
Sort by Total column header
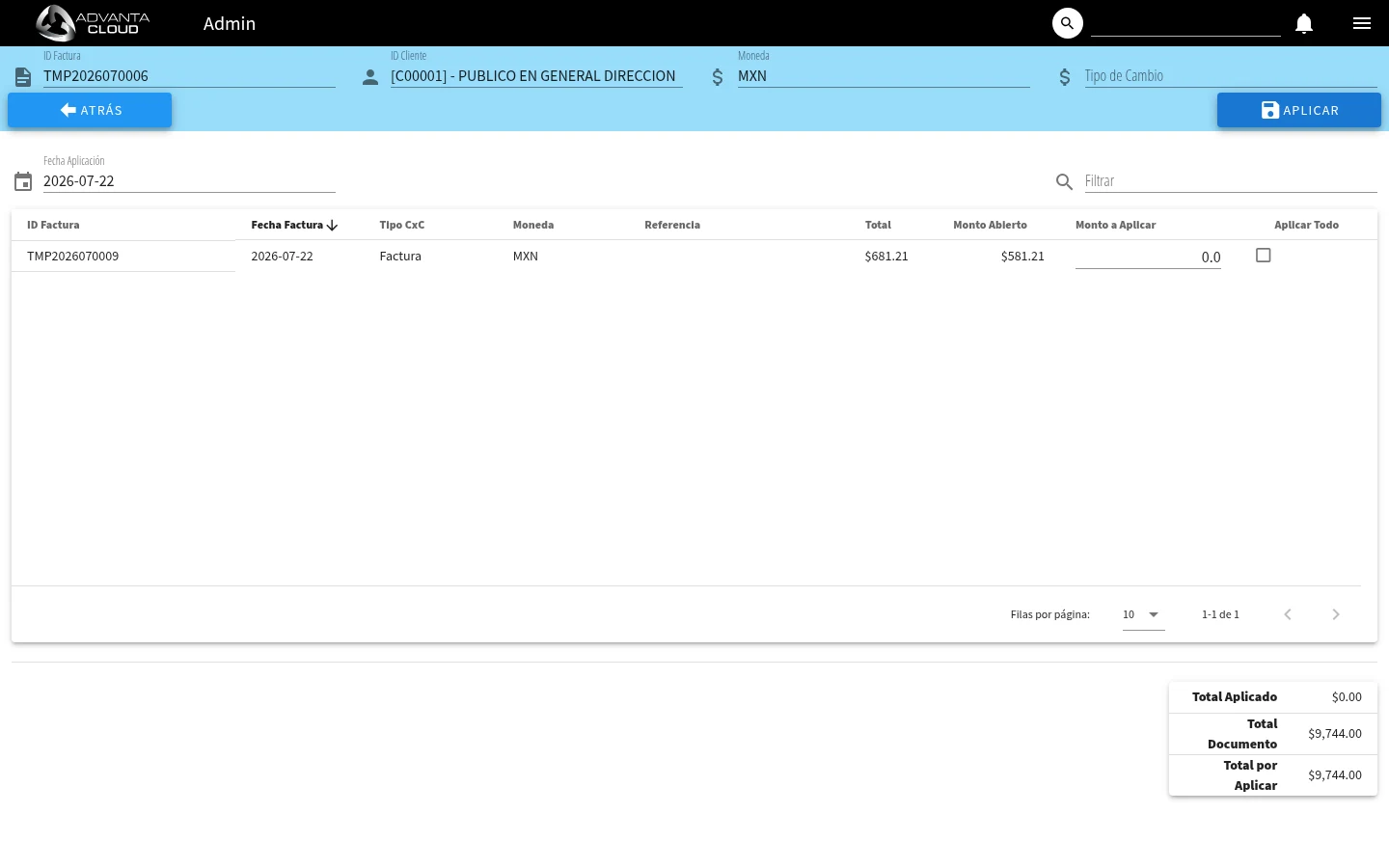[878, 225]
